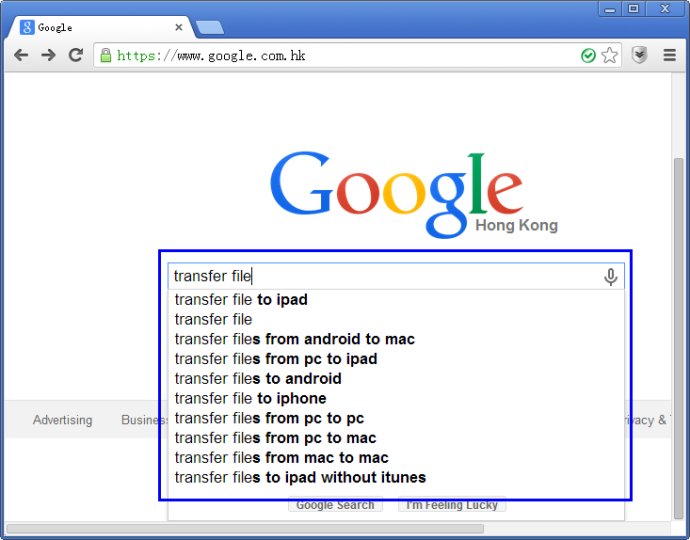Click the shield extension icon
The height and width of the screenshot is (540, 690).
click(x=640, y=55)
